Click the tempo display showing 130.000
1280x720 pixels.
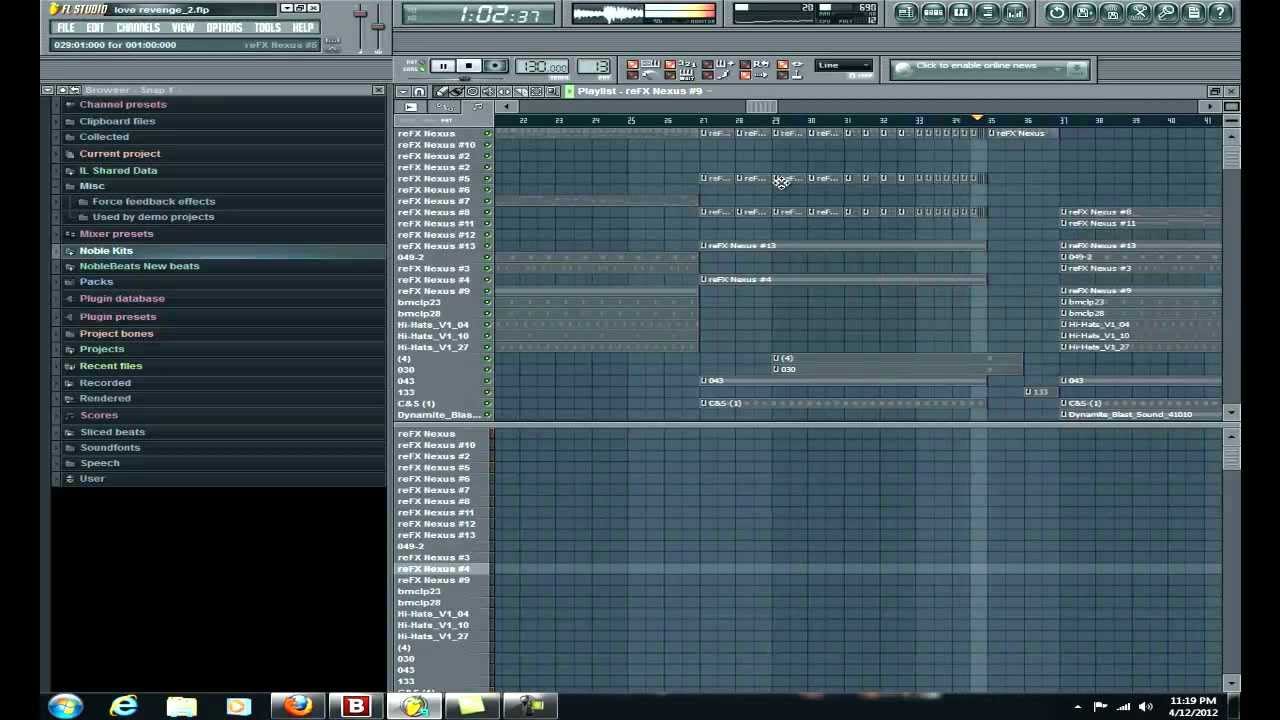click(x=543, y=66)
